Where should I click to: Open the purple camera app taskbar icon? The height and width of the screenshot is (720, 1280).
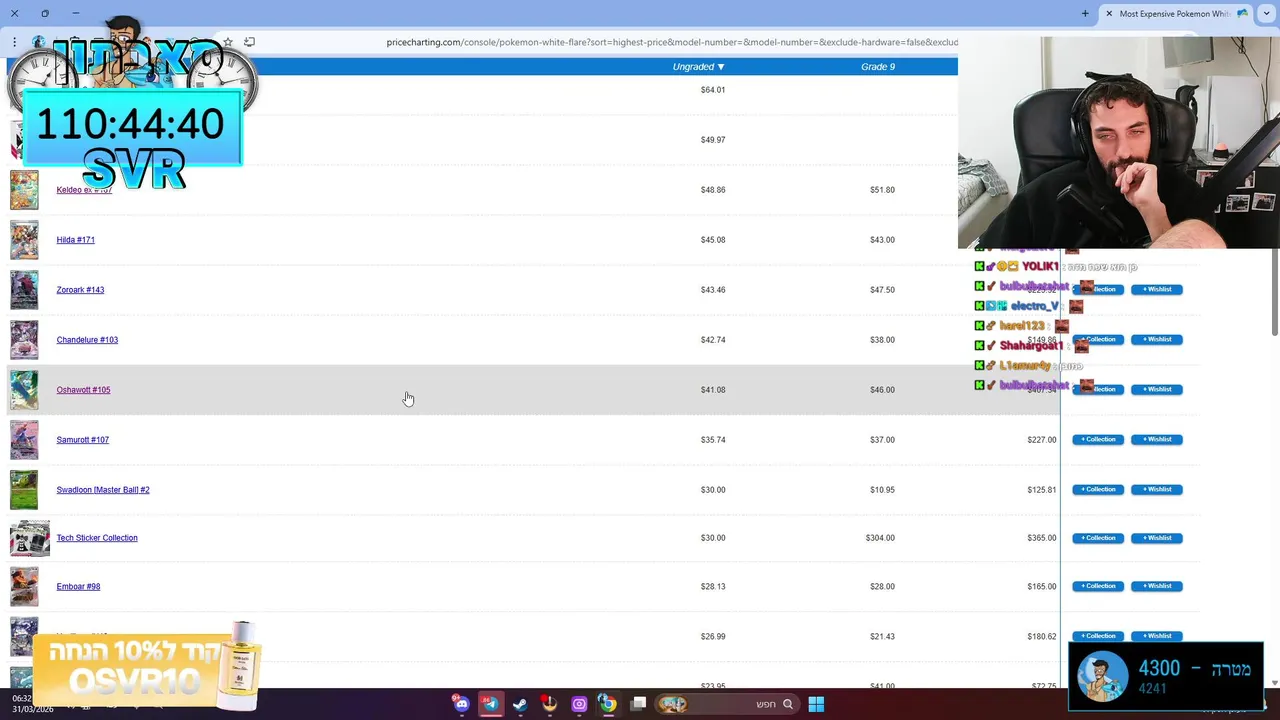tap(579, 704)
